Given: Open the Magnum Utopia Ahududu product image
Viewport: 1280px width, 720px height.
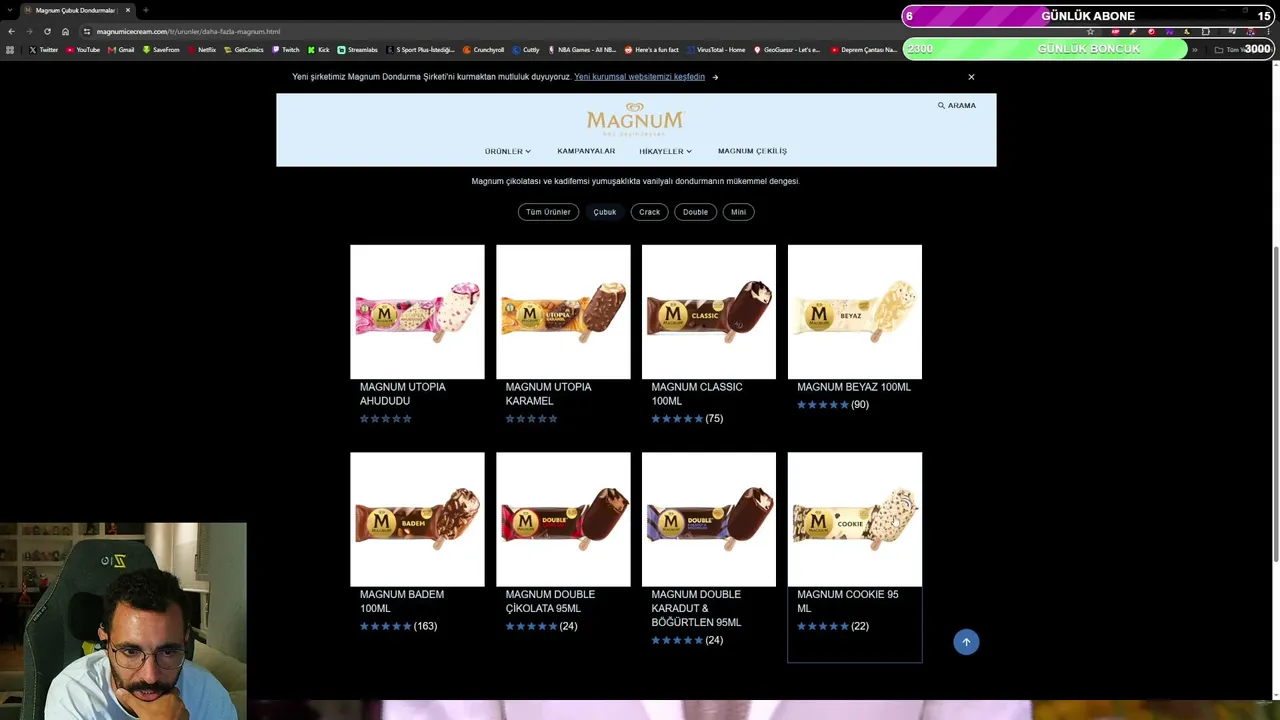Looking at the screenshot, I should tap(417, 312).
